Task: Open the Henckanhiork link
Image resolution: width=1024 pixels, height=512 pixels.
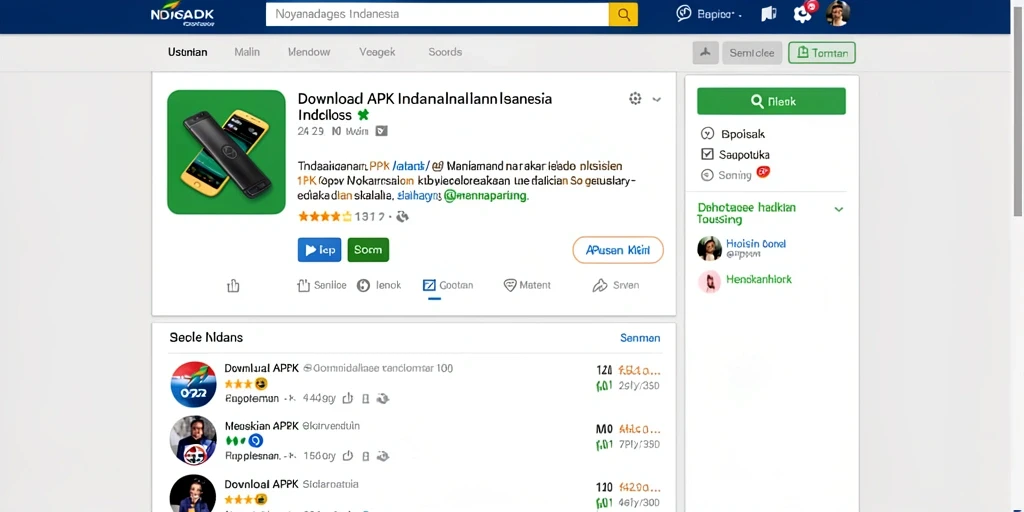Action: pyautogui.click(x=758, y=279)
